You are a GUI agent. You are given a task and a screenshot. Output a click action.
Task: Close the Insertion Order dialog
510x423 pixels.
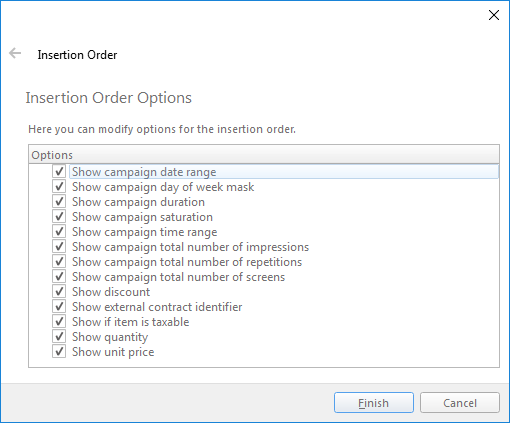tap(494, 15)
